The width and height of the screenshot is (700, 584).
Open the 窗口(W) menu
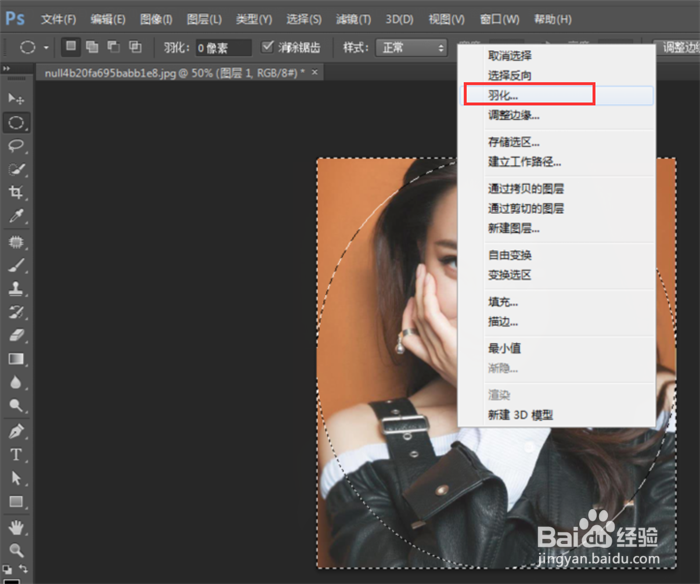[x=500, y=19]
